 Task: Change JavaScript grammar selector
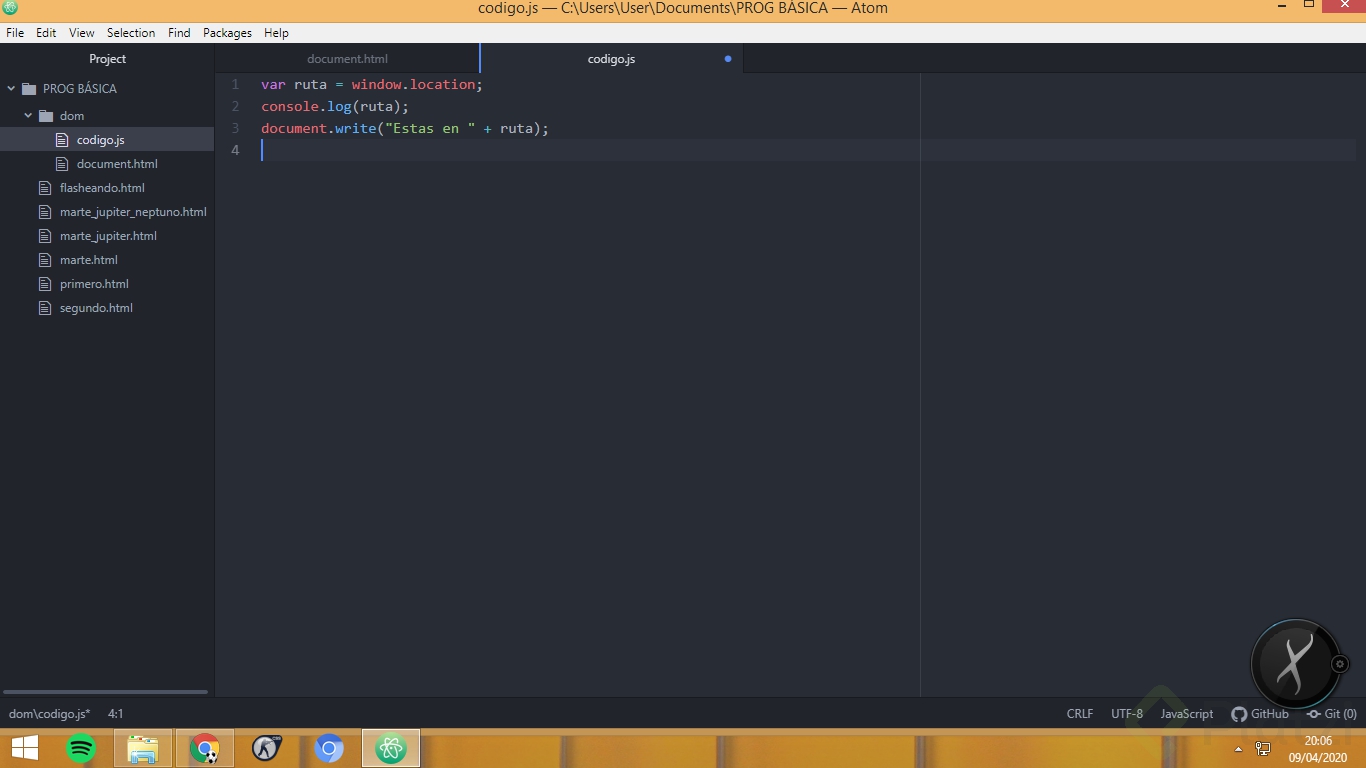(1187, 714)
